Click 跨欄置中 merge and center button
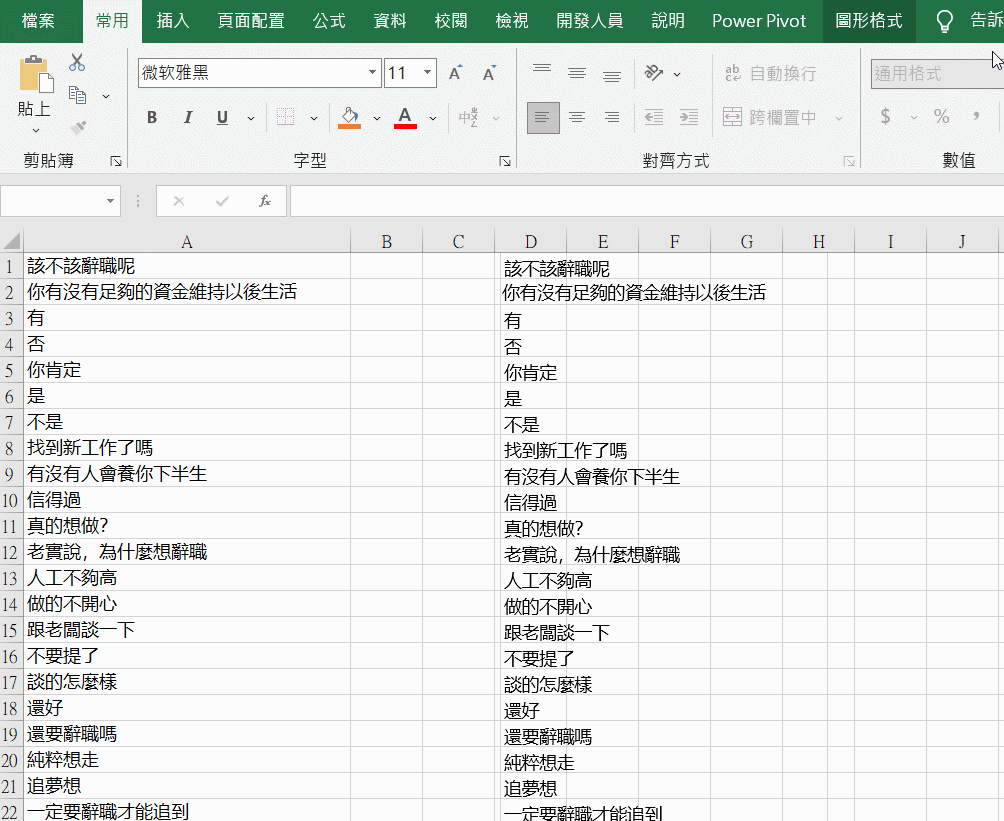Screen dimensions: 1004x821 [x=770, y=117]
